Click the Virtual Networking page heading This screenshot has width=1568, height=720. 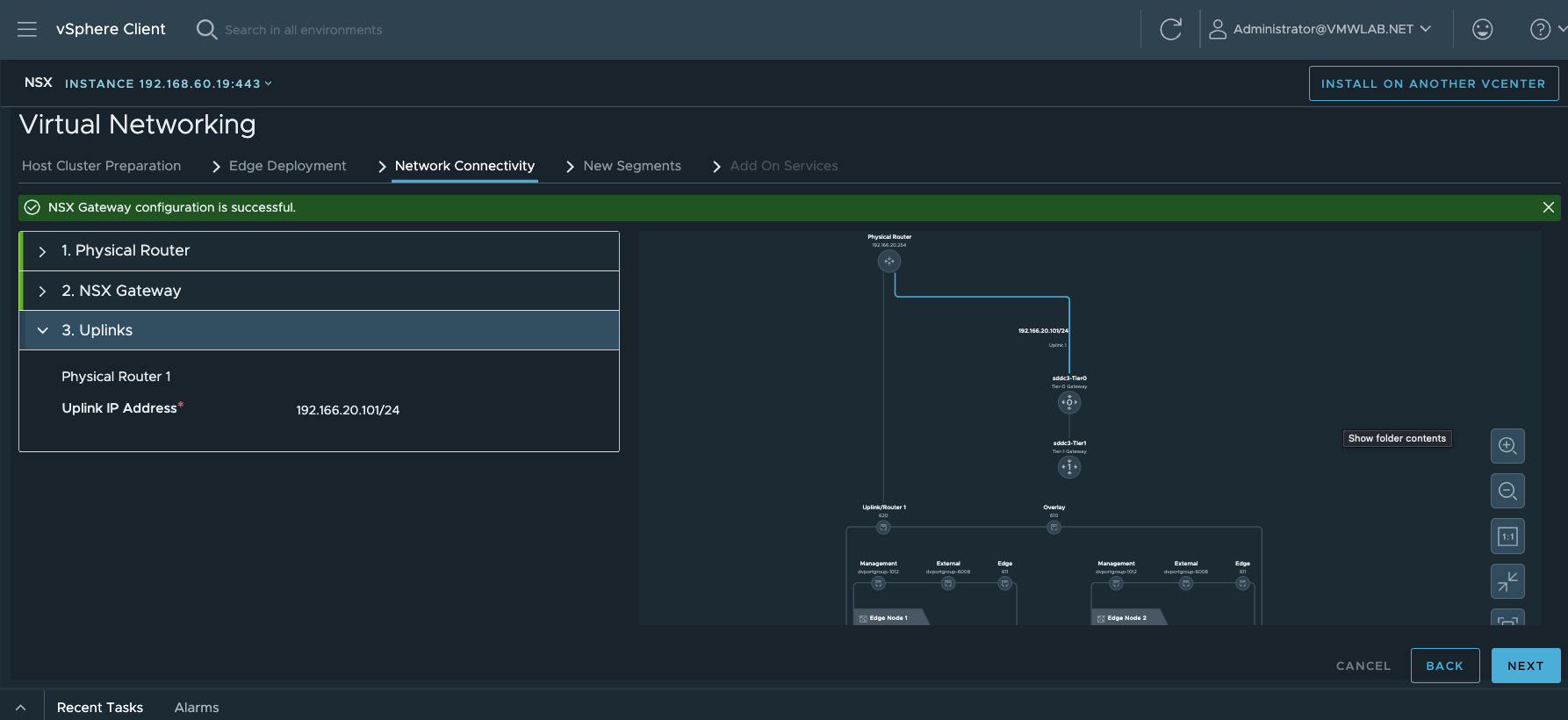[138, 125]
